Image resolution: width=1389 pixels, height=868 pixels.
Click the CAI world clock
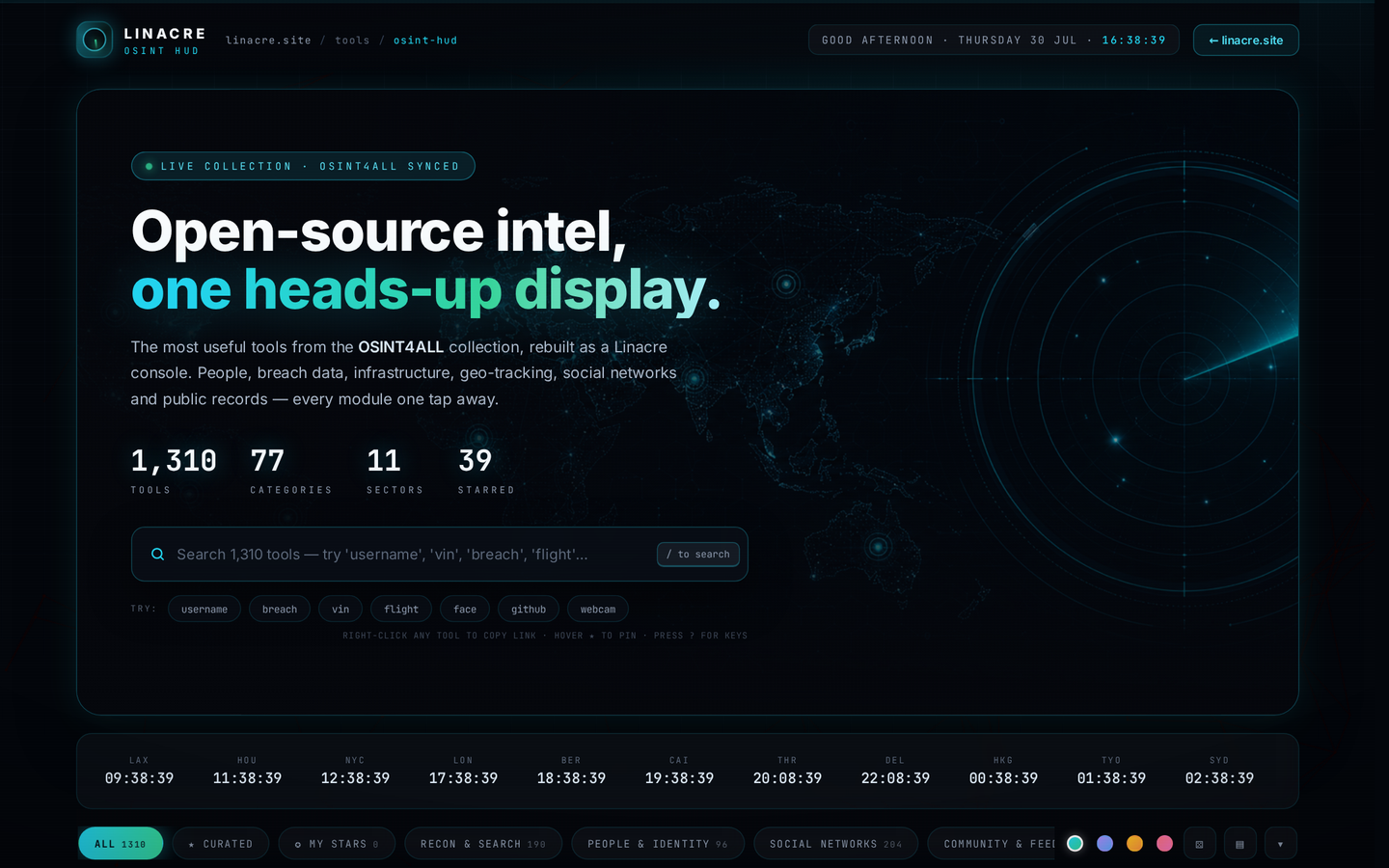point(679,772)
